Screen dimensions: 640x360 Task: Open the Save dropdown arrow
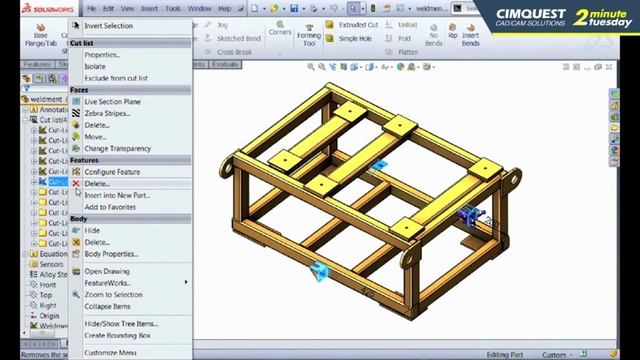[303, 9]
